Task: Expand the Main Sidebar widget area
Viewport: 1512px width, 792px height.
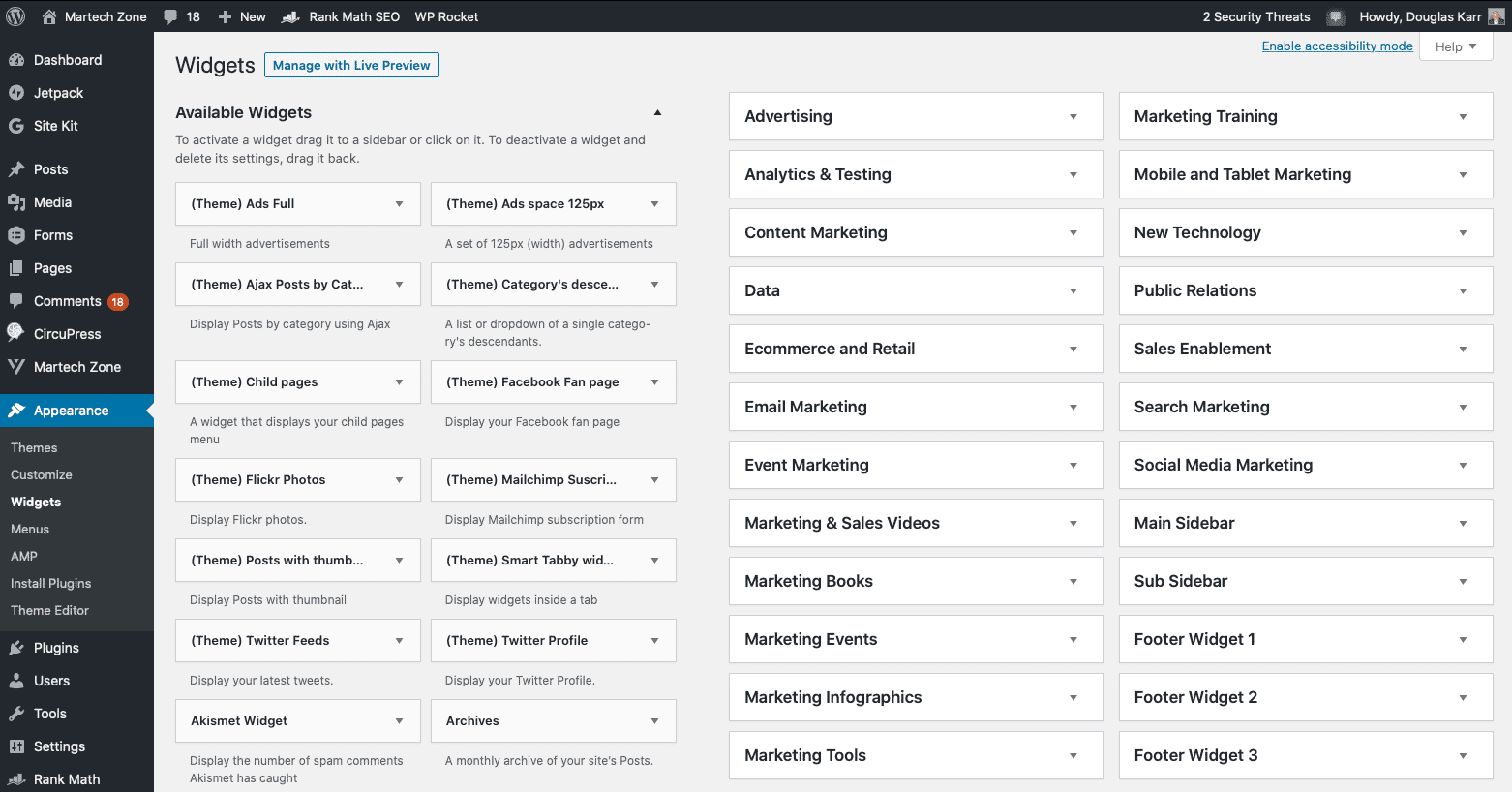Action: (x=1462, y=524)
